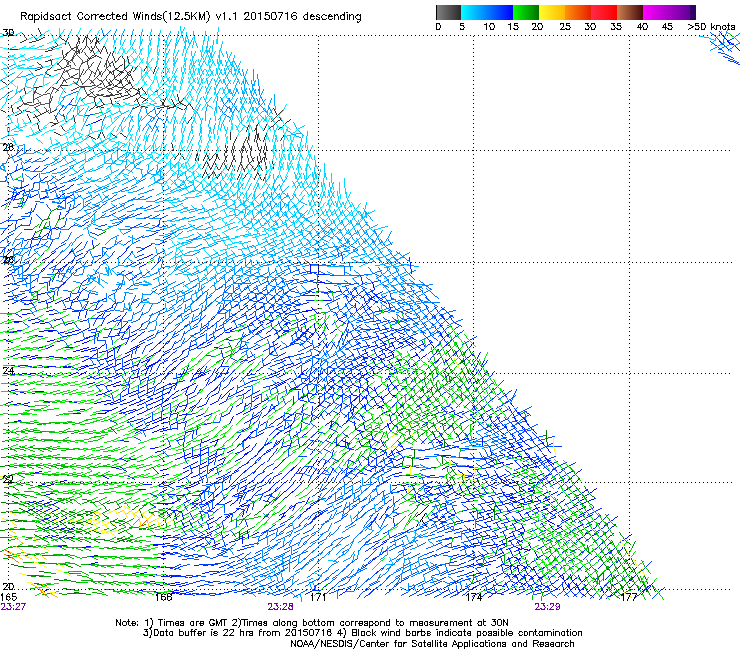Click the dark purple 45-50 knots legend color
740x650 pixels.
pyautogui.click(x=682, y=12)
